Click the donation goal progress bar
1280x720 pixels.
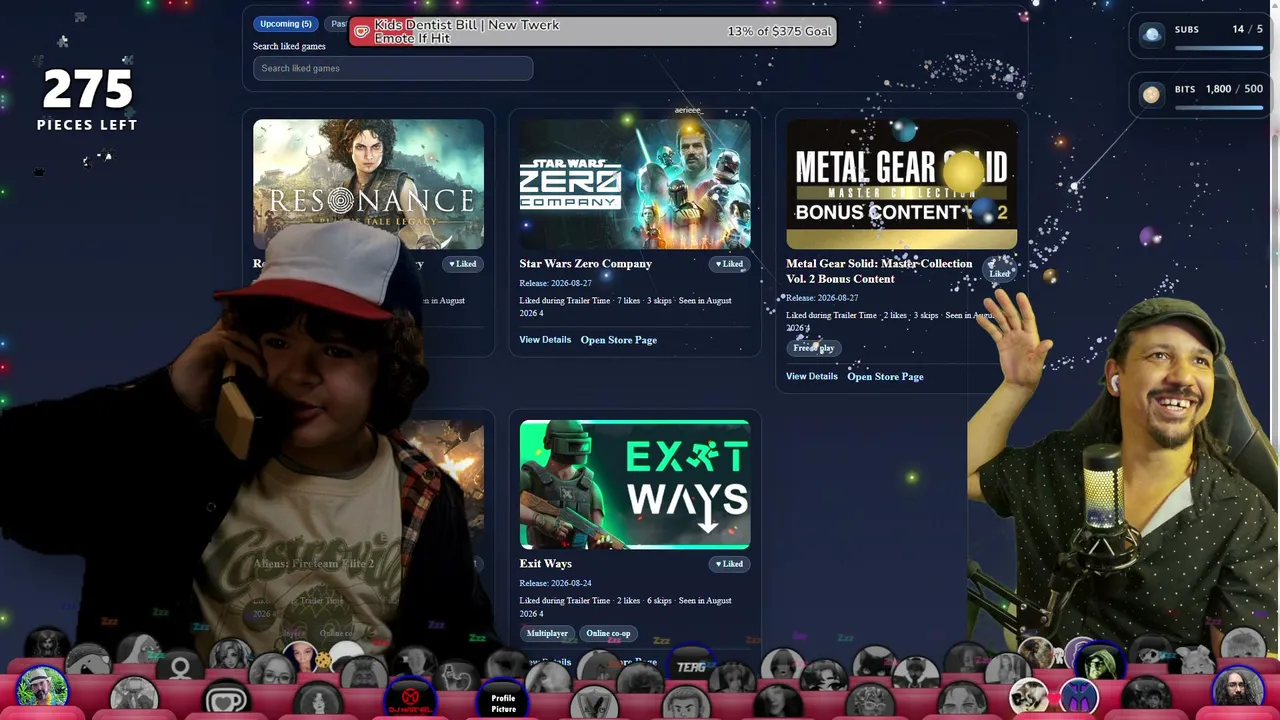coord(593,31)
